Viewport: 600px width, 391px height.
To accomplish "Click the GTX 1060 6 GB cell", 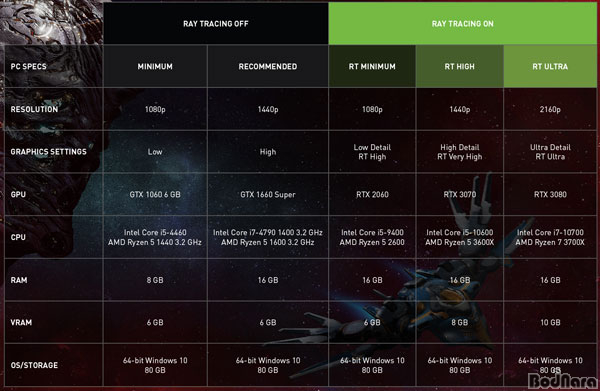I will coord(155,194).
